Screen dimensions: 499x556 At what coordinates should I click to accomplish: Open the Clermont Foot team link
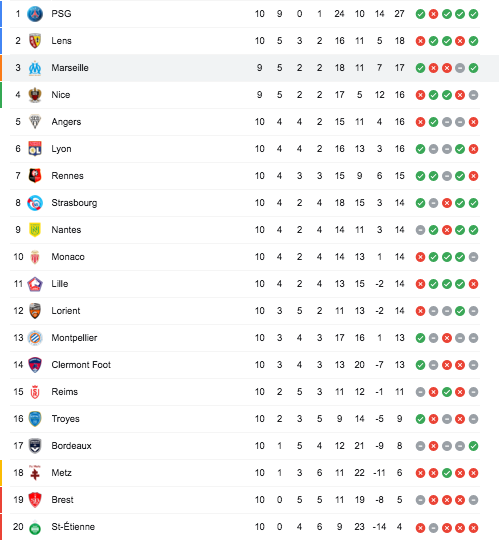click(x=81, y=365)
